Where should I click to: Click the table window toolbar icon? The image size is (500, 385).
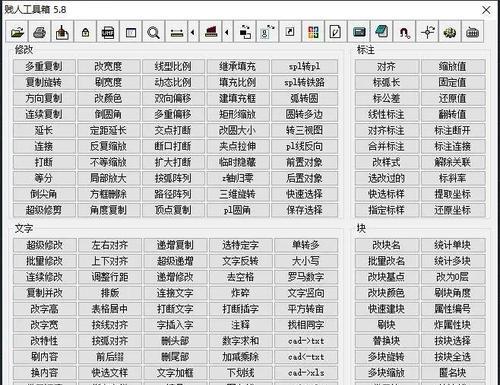pyautogui.click(x=131, y=31)
